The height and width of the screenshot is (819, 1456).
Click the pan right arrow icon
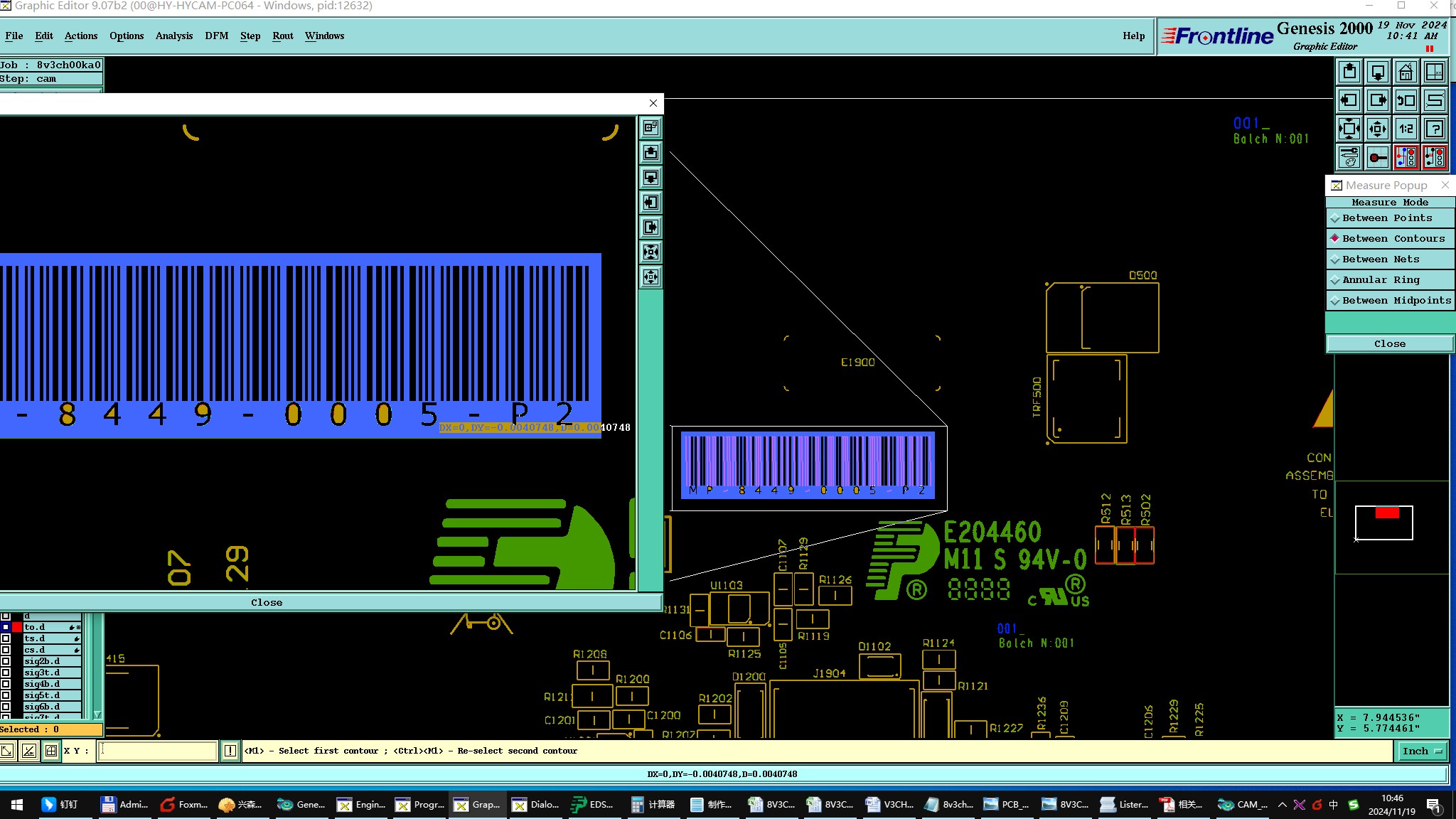point(1378,101)
